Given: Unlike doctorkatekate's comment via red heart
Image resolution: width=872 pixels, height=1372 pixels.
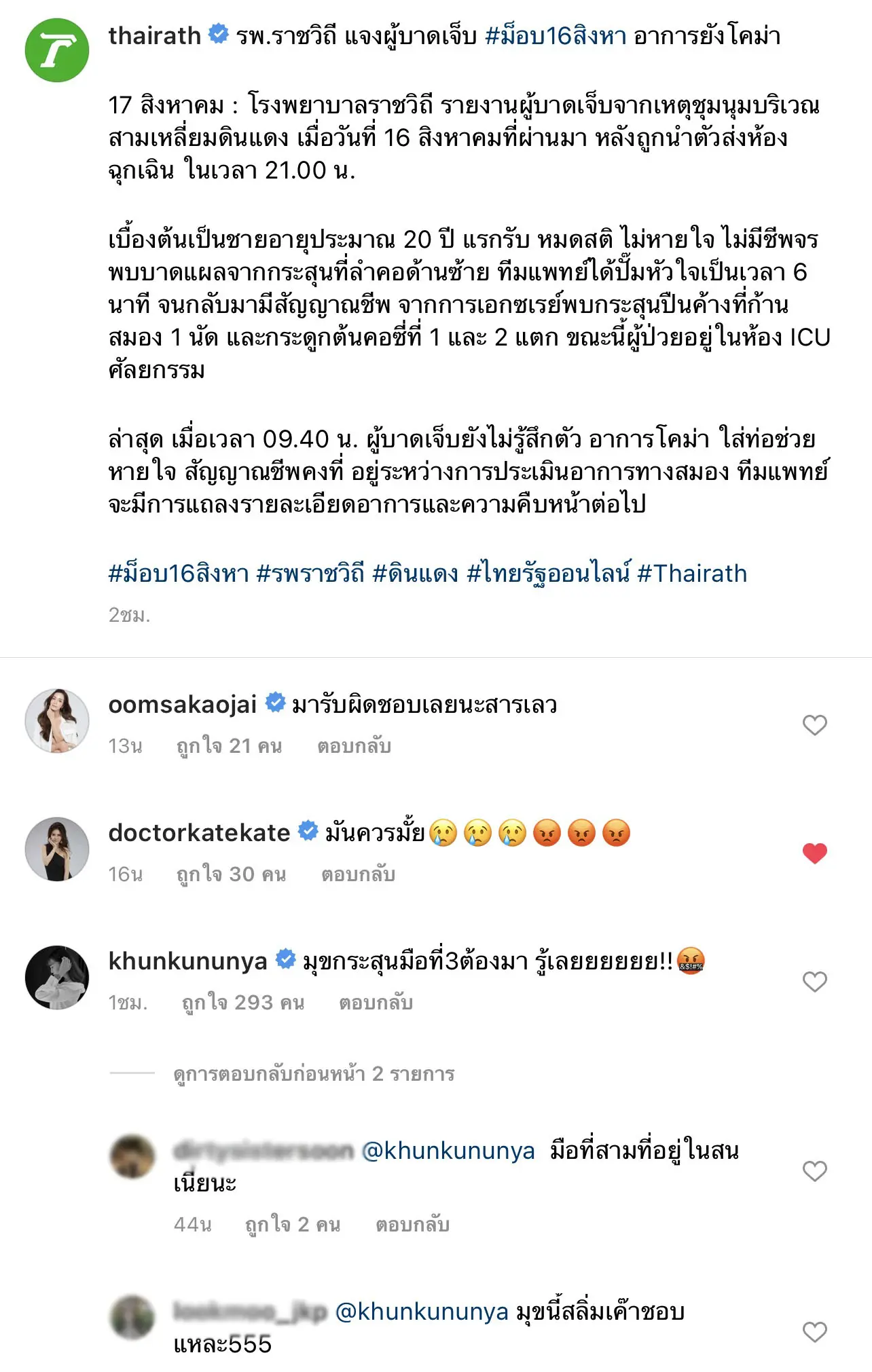Looking at the screenshot, I should pyautogui.click(x=814, y=853).
